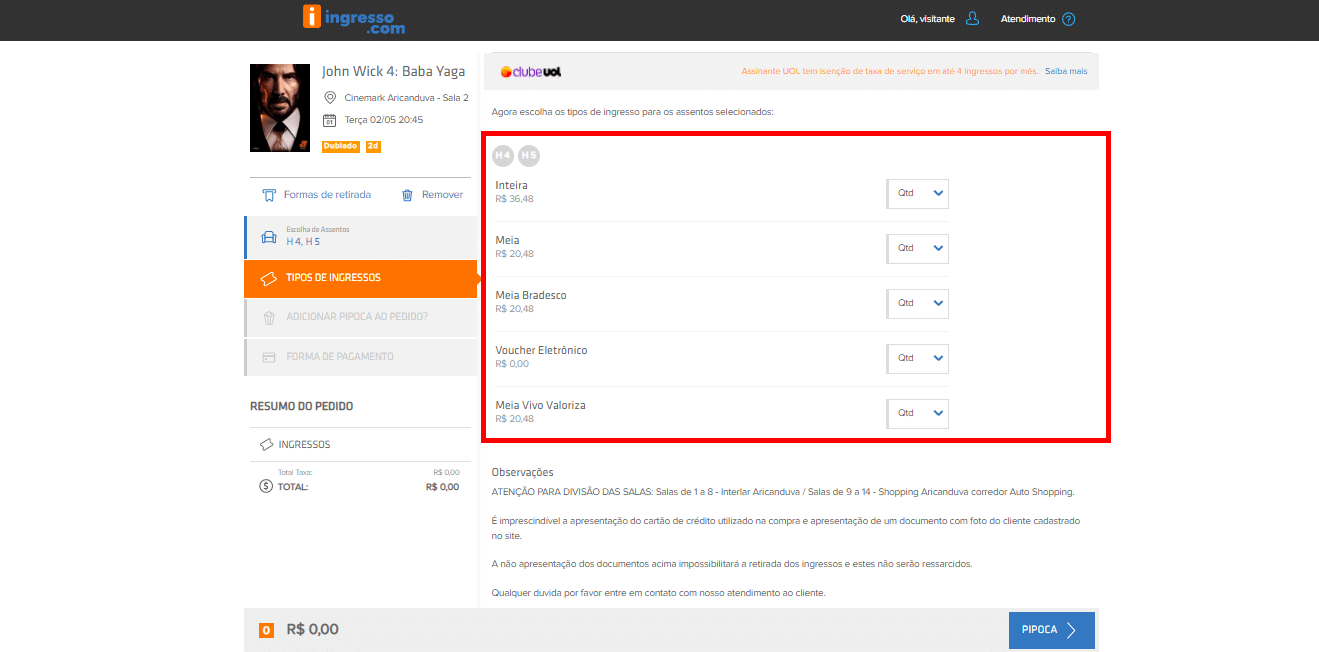Select Adicionar Pipoca ao Pedido step
Image resolution: width=1319 pixels, height=652 pixels.
[361, 318]
